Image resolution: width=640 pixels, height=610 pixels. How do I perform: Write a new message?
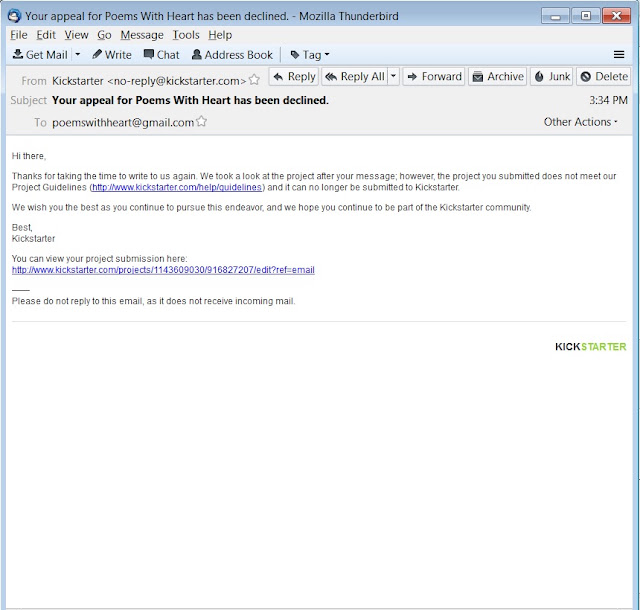click(112, 55)
